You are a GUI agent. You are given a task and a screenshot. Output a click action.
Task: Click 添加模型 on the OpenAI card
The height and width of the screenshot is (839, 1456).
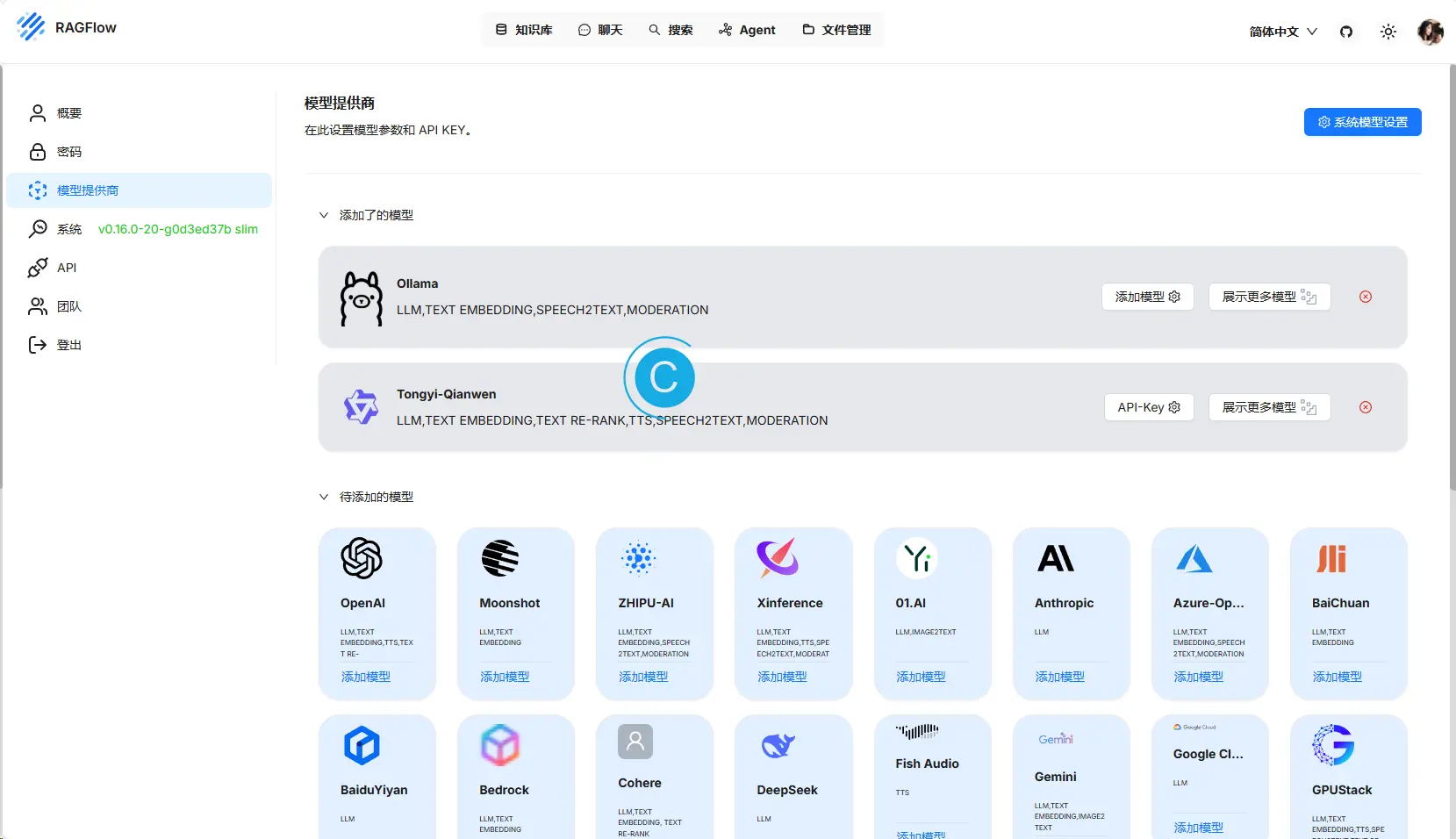[366, 677]
